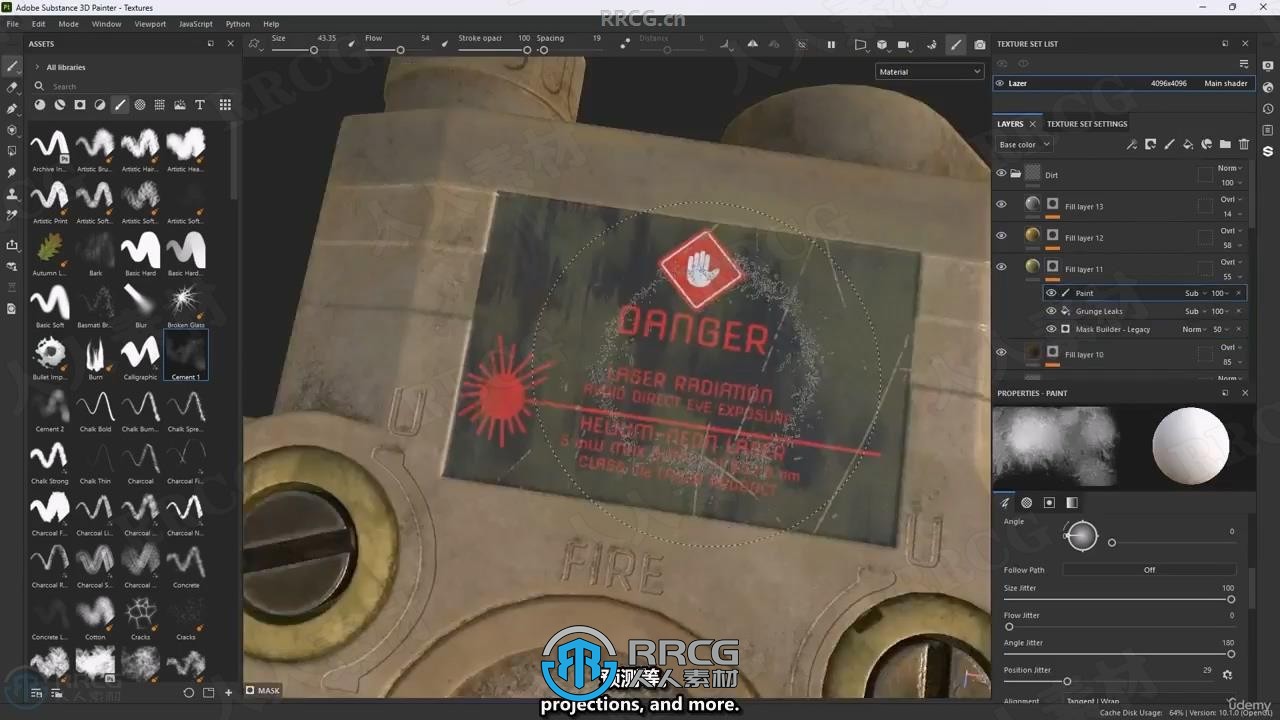Viewport: 1280px width, 720px height.
Task: Open the History side panel icon
Action: pos(1268,109)
